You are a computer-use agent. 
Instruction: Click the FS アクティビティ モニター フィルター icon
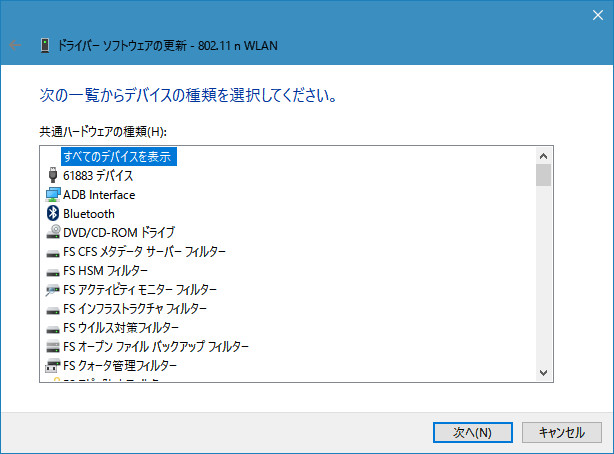pyautogui.click(x=53, y=289)
